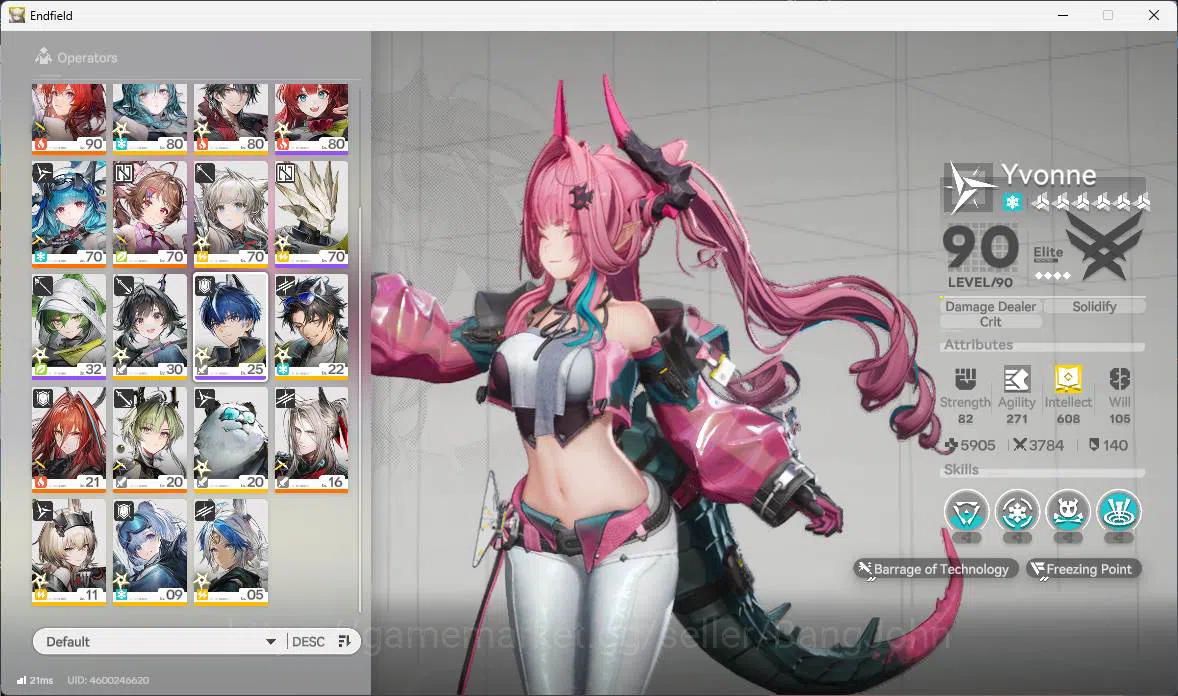Click the Intellect attribute icon

[x=1068, y=379]
